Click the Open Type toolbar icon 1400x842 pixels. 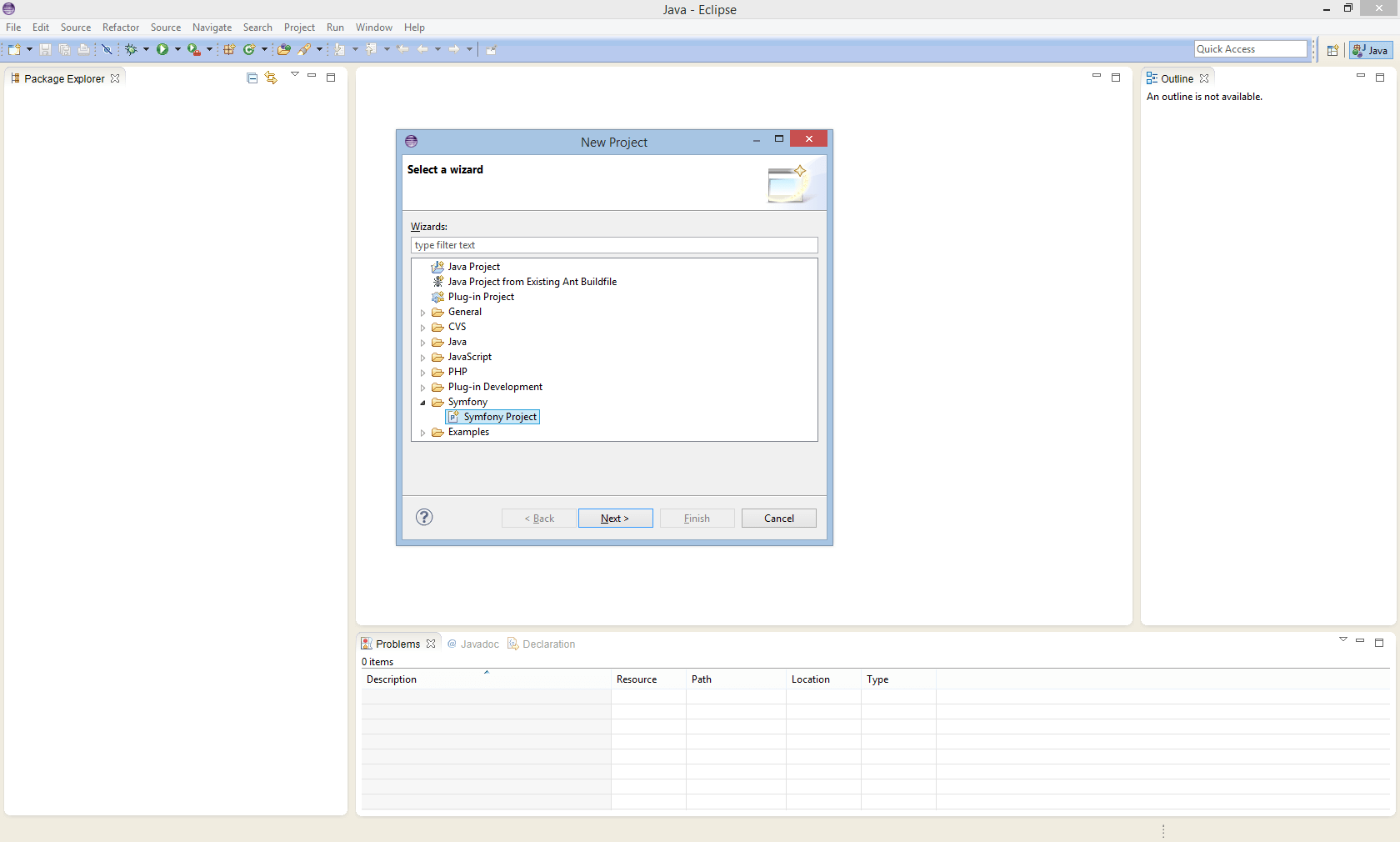coord(284,49)
